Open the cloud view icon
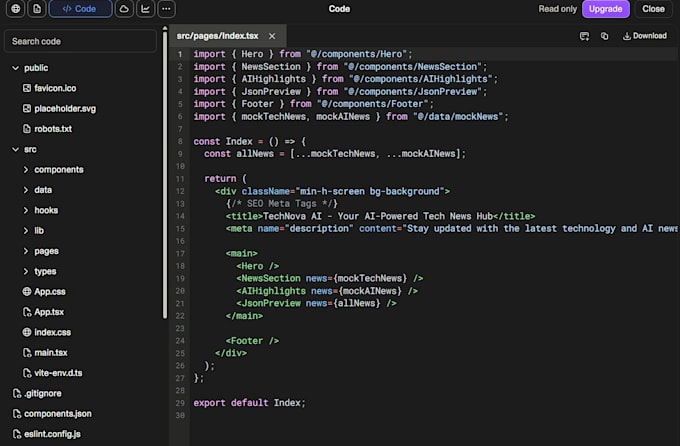This screenshot has width=680, height=446. (x=124, y=9)
